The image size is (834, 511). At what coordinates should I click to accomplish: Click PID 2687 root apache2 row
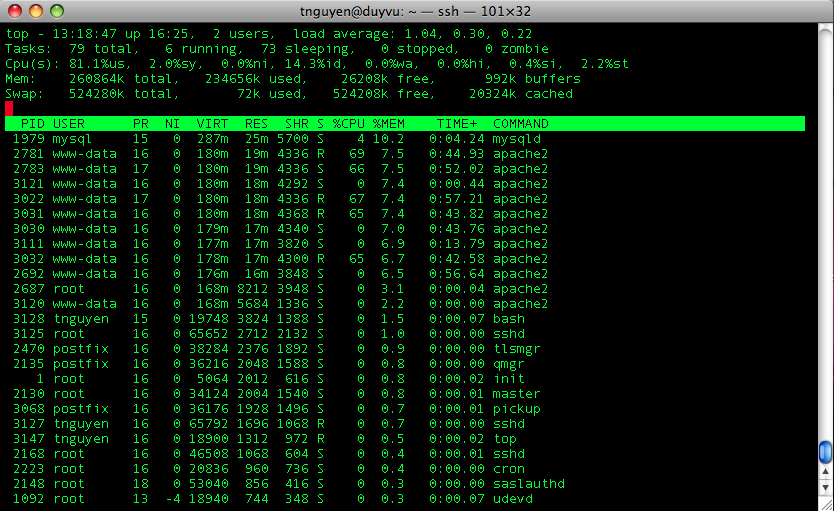click(280, 289)
